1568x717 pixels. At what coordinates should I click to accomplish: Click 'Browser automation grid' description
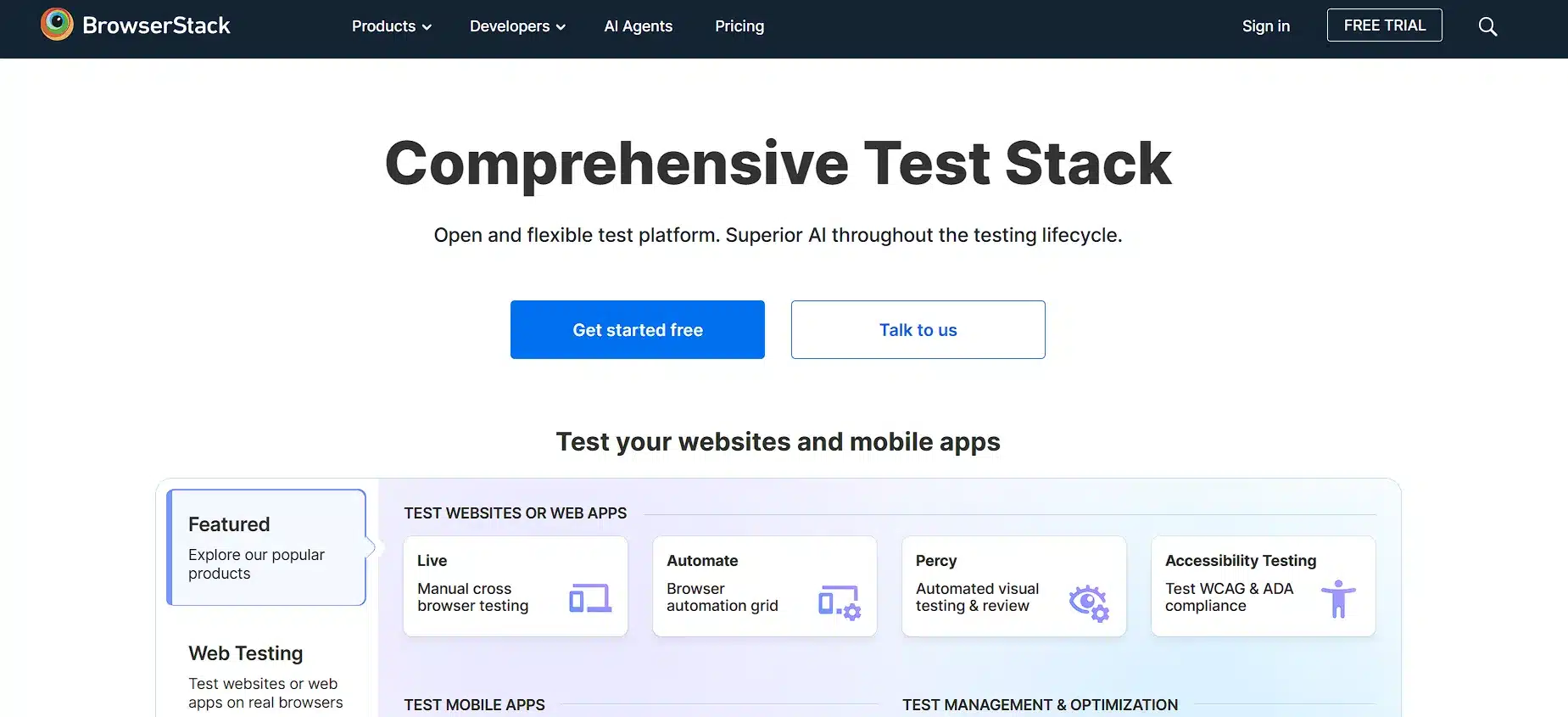pos(723,597)
